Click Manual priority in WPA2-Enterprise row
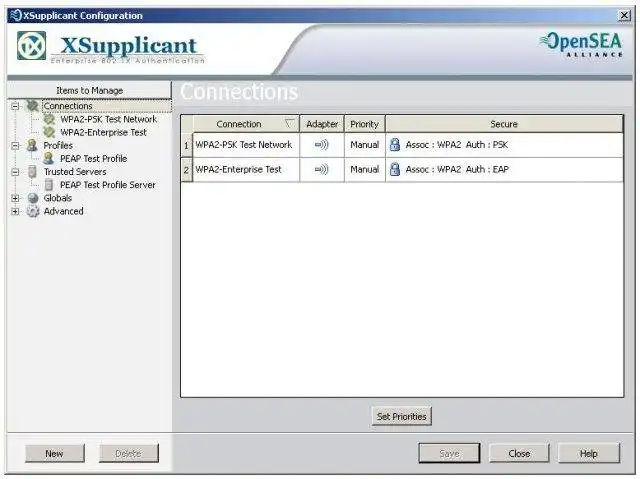 tap(364, 169)
